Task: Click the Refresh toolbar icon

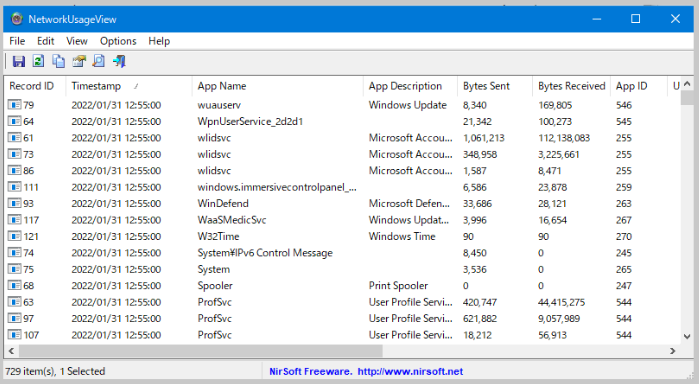Action: 38,61
